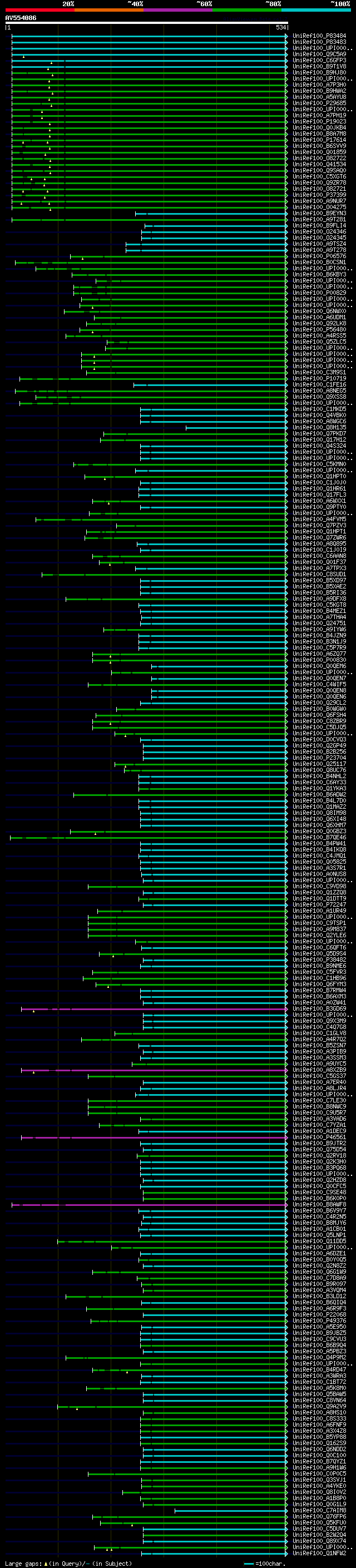Select hit label UniRef100_Q9ZR78
Screen dimensions: 356x1568
pyautogui.click(x=319, y=182)
